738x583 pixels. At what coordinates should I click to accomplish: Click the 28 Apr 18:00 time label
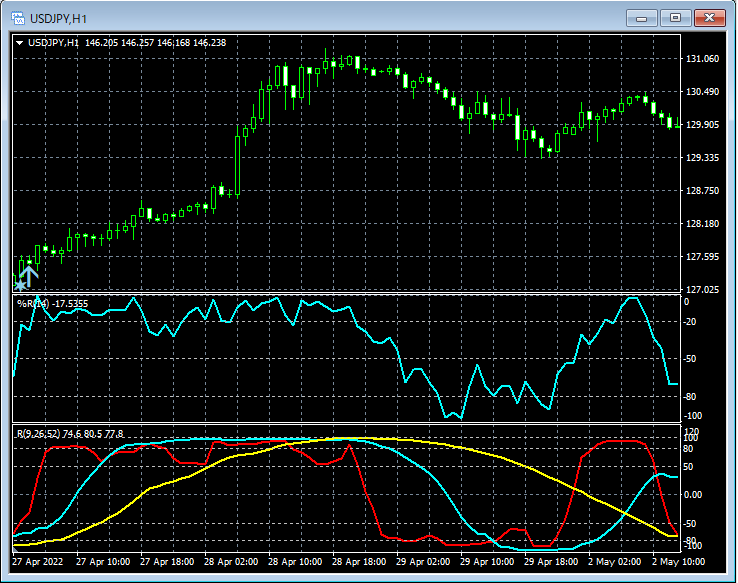(359, 562)
